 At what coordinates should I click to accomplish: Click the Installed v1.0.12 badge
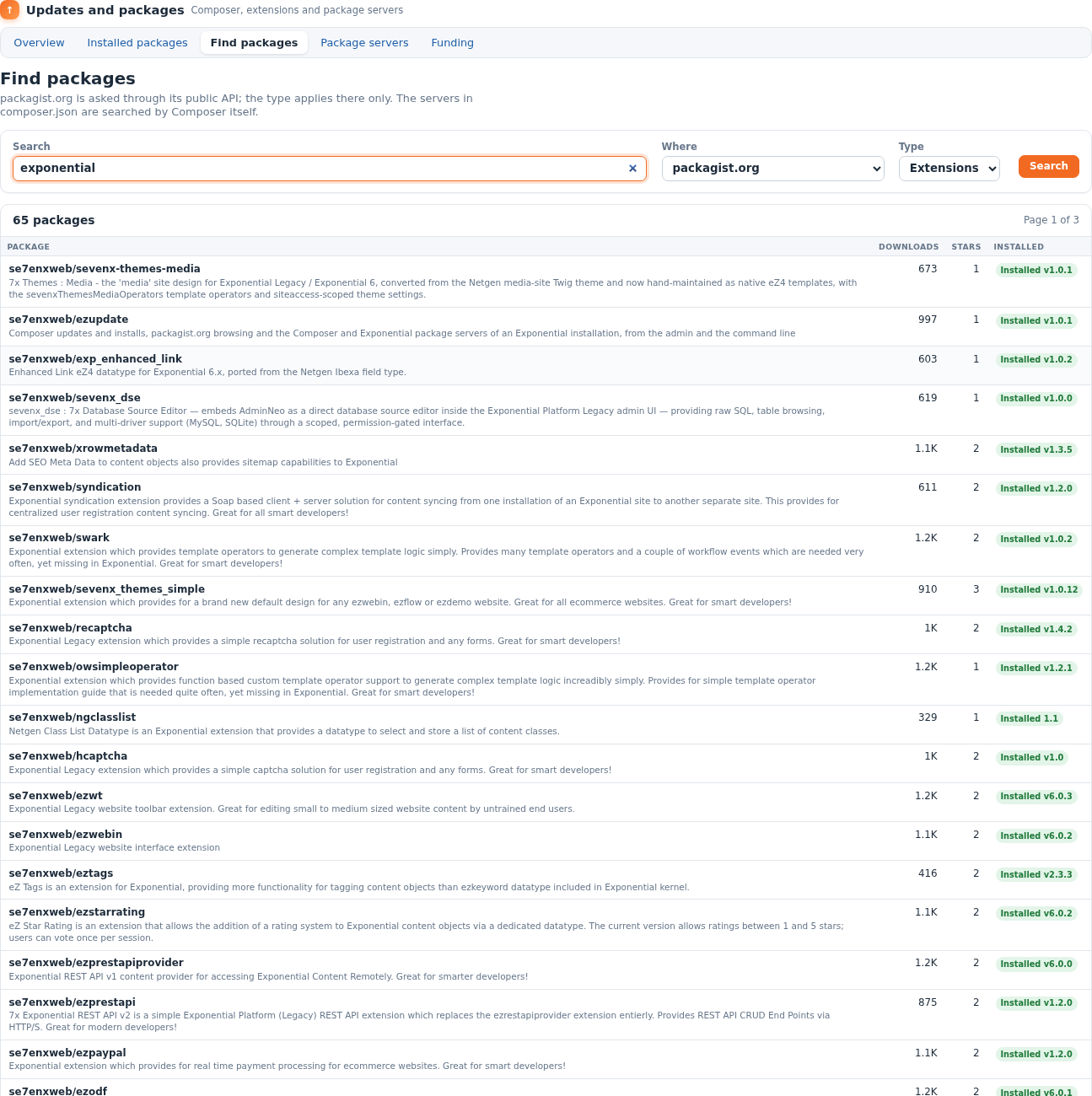tap(1039, 590)
